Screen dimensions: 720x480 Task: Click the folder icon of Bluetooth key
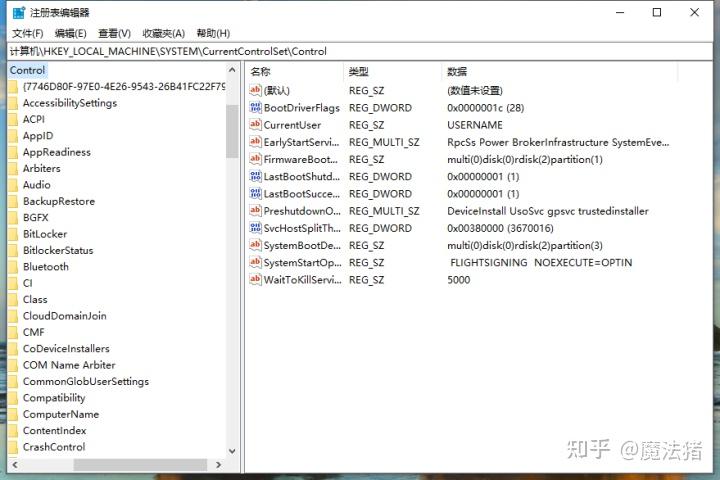click(x=13, y=267)
